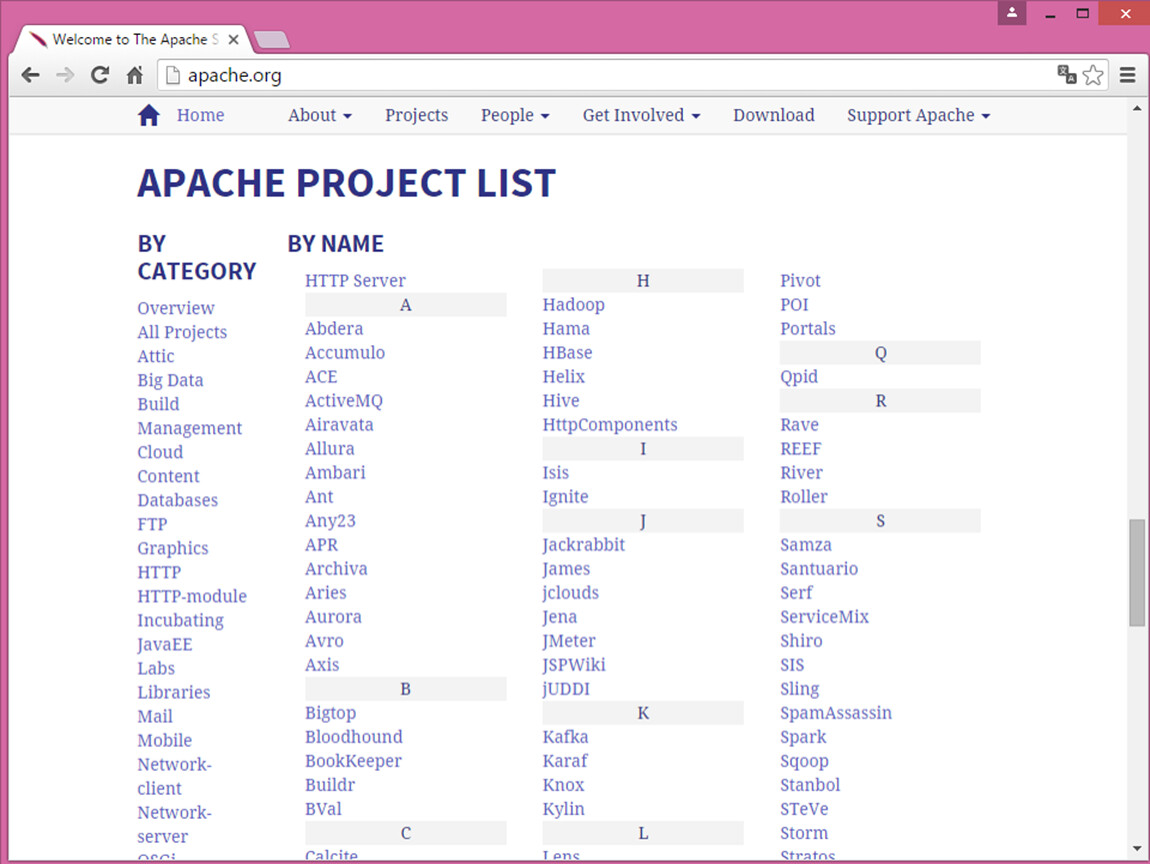Click the translate page icon
This screenshot has width=1150, height=864.
(x=1067, y=75)
